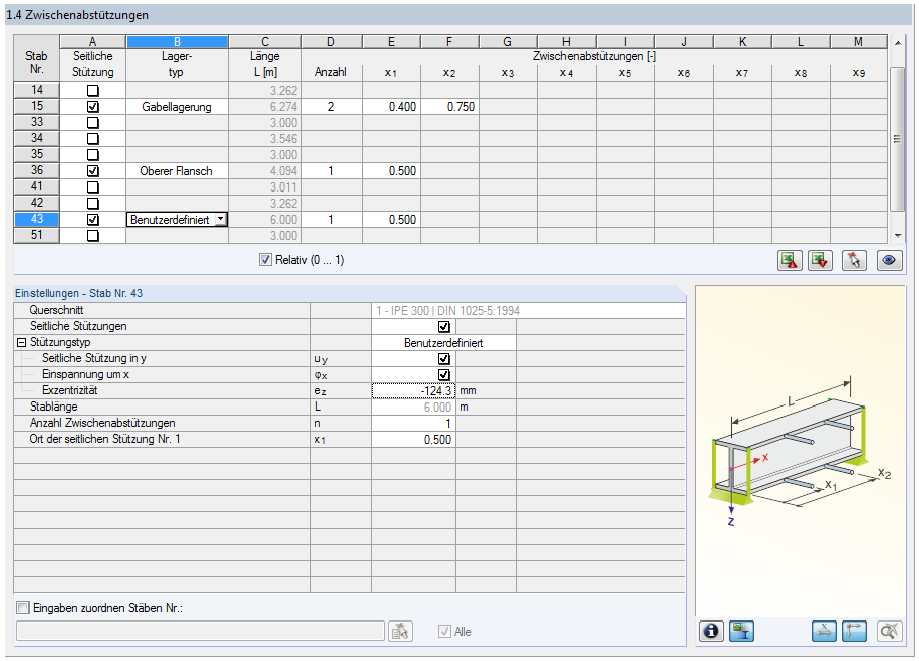
Task: Enable lateral support for member 14
Action: [93, 91]
